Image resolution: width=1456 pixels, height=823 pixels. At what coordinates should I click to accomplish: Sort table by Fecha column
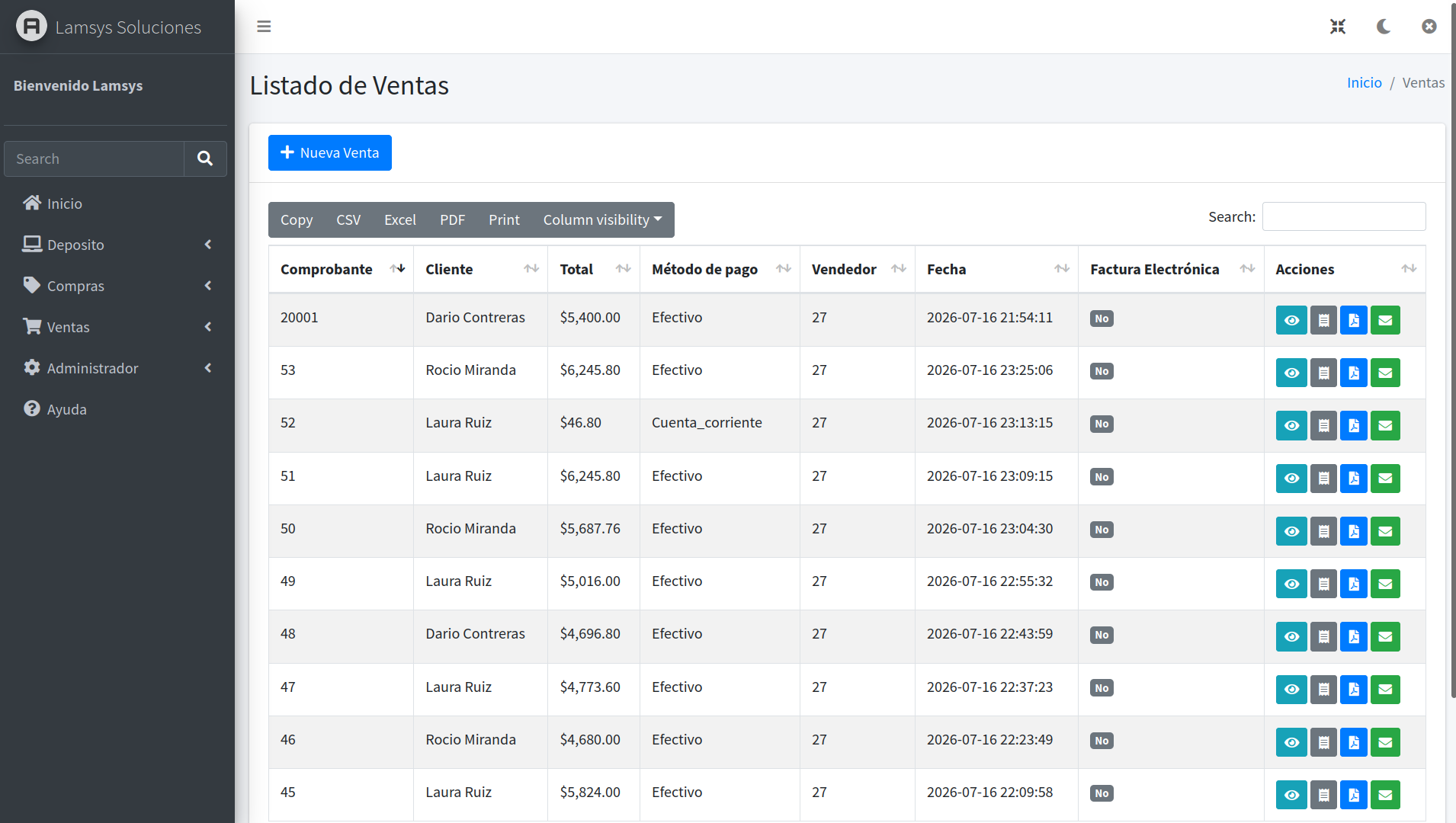pyautogui.click(x=996, y=269)
